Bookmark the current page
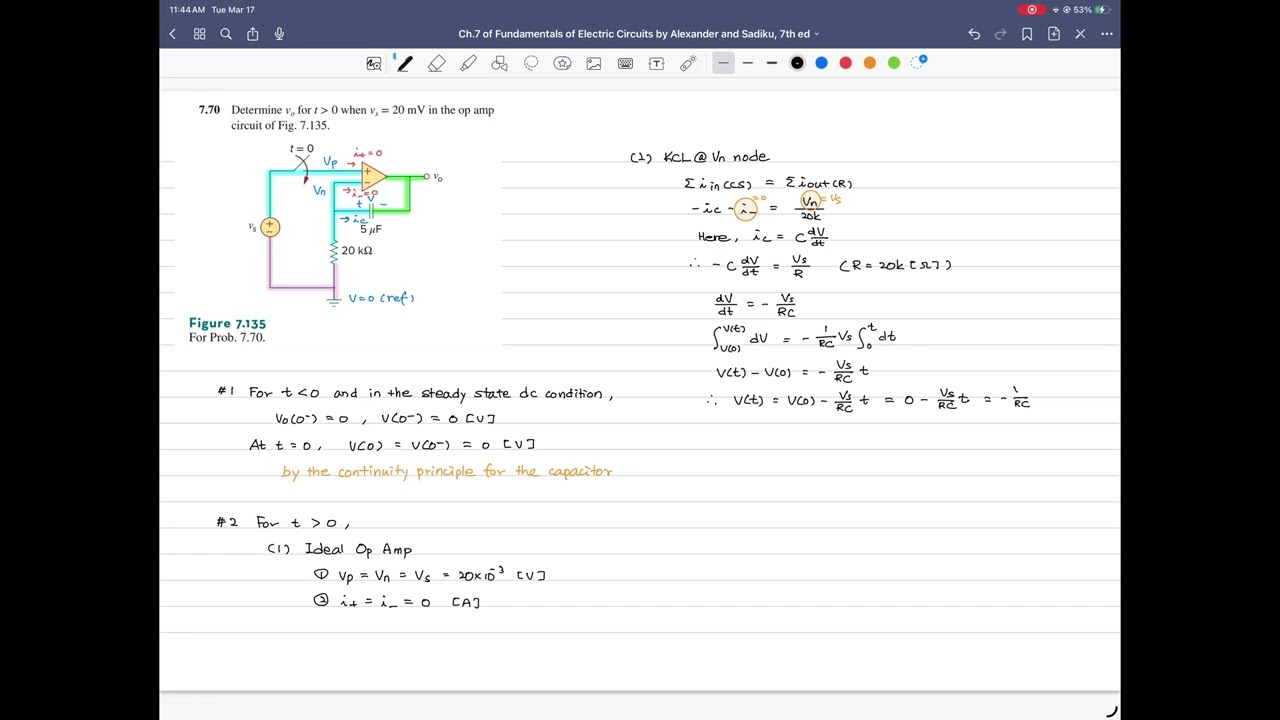This screenshot has width=1280, height=720. pyautogui.click(x=1027, y=34)
